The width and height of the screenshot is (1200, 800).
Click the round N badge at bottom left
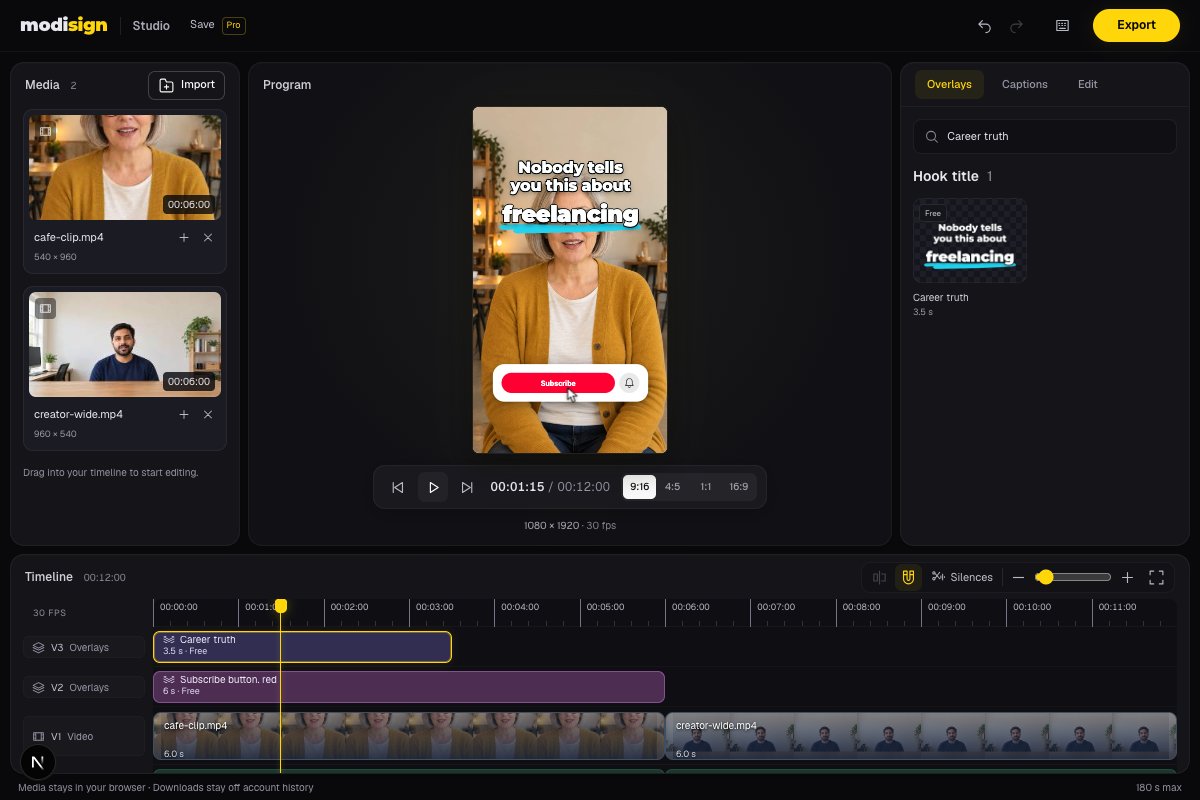coord(38,762)
